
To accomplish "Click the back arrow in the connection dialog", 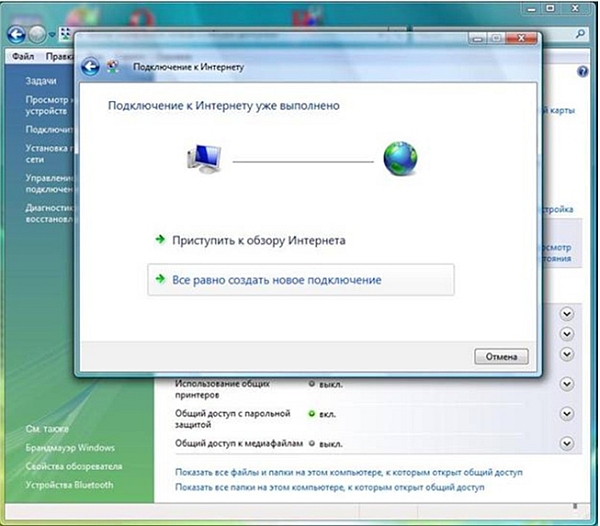I will point(91,67).
